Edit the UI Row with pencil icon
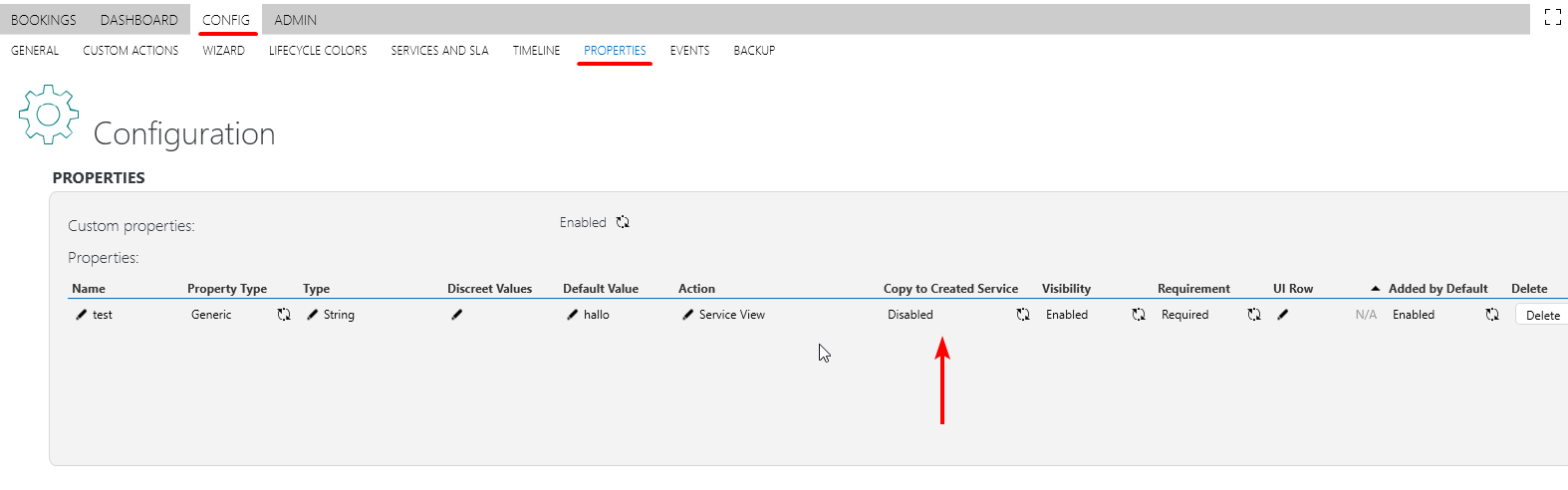This screenshot has height=490, width=1568. point(1283,315)
